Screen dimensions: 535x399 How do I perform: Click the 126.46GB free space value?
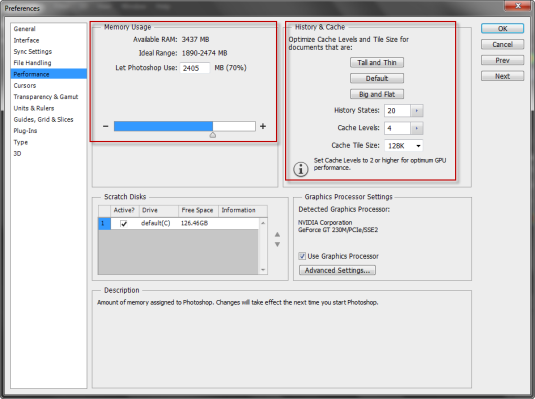pyautogui.click(x=194, y=223)
